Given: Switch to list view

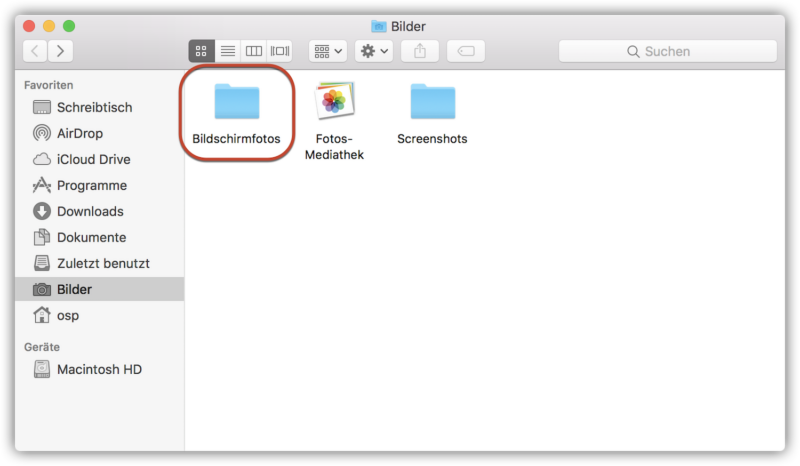Looking at the screenshot, I should (x=228, y=51).
